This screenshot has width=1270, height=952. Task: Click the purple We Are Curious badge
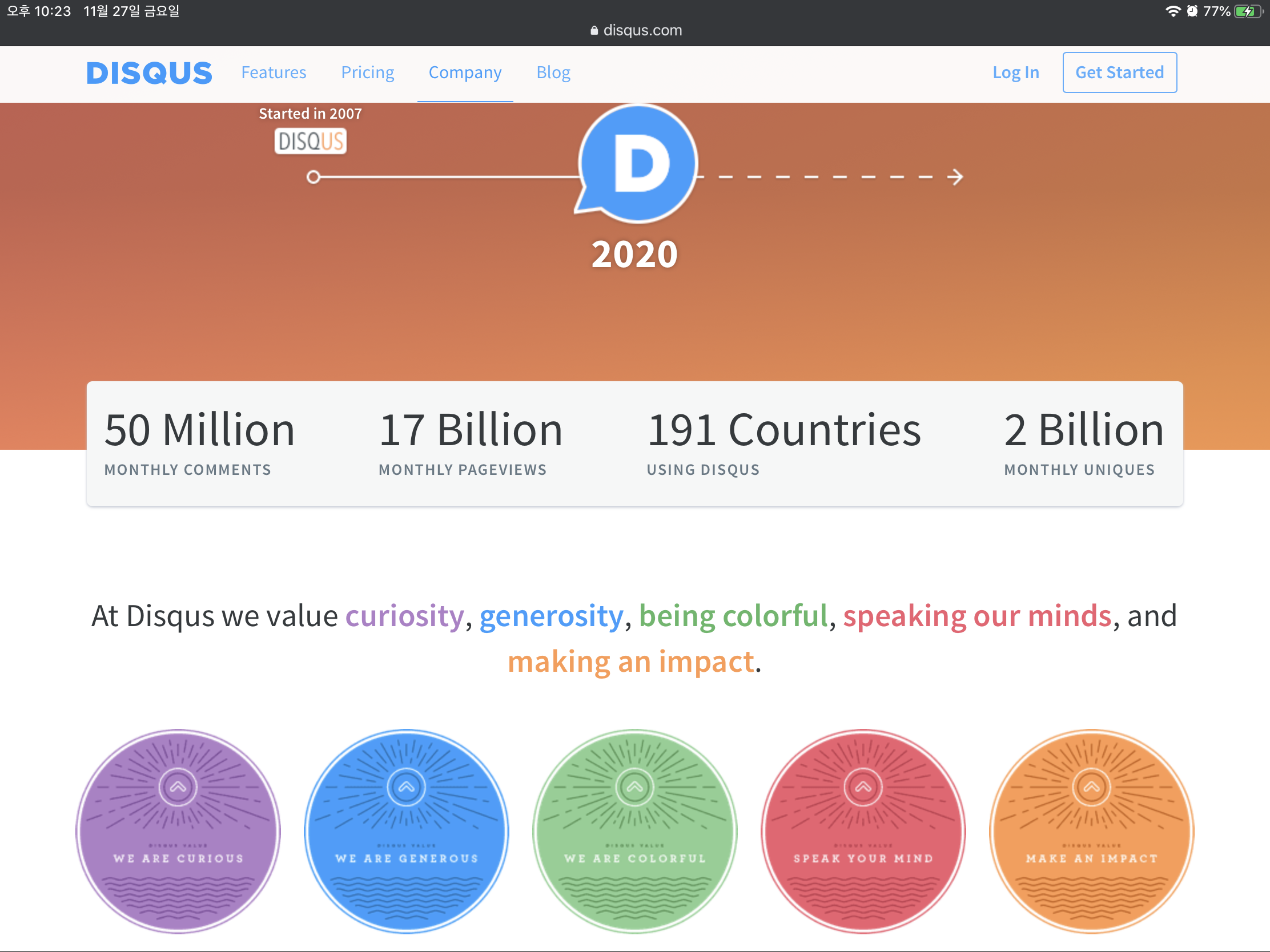click(x=178, y=830)
